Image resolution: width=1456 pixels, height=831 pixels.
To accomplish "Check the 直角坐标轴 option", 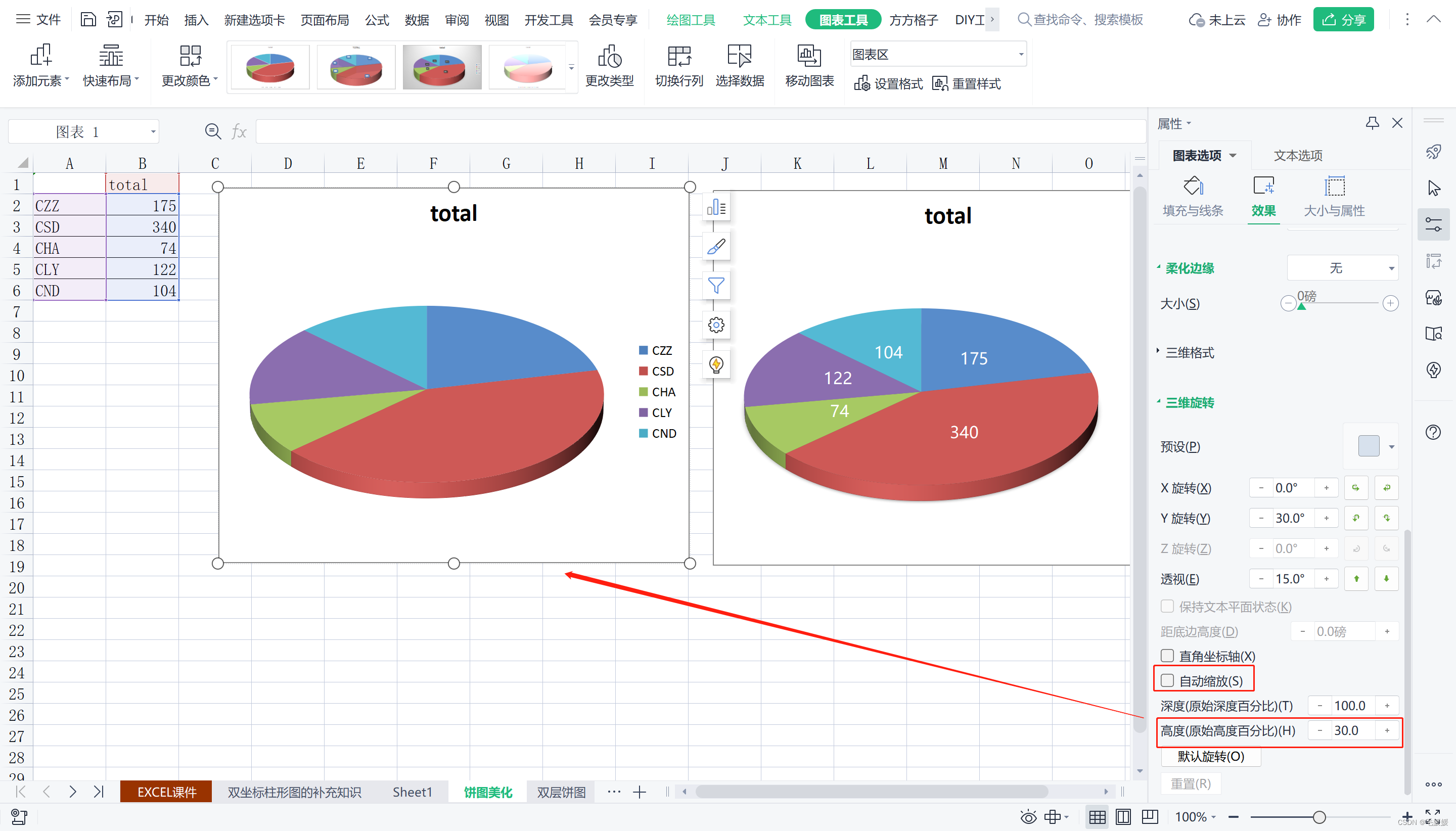I will click(1167, 656).
